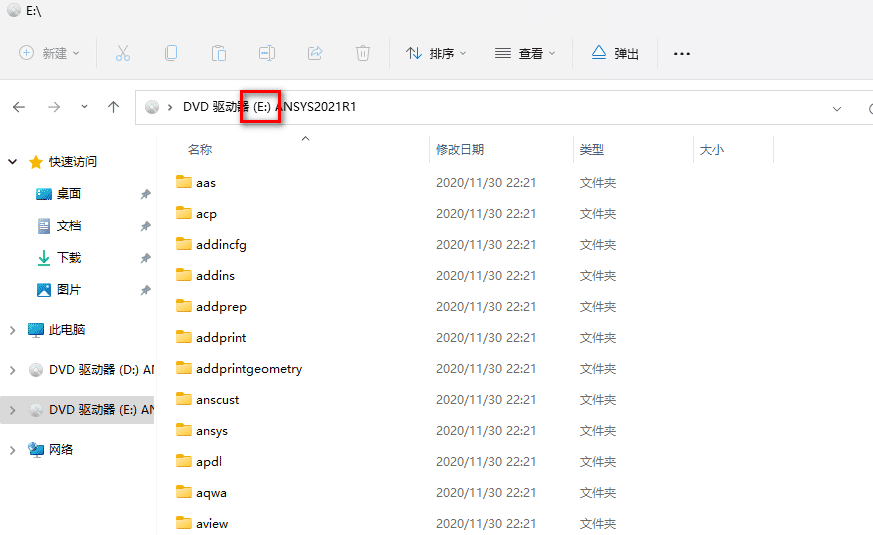Open the more options ellipsis menu

[x=682, y=54]
